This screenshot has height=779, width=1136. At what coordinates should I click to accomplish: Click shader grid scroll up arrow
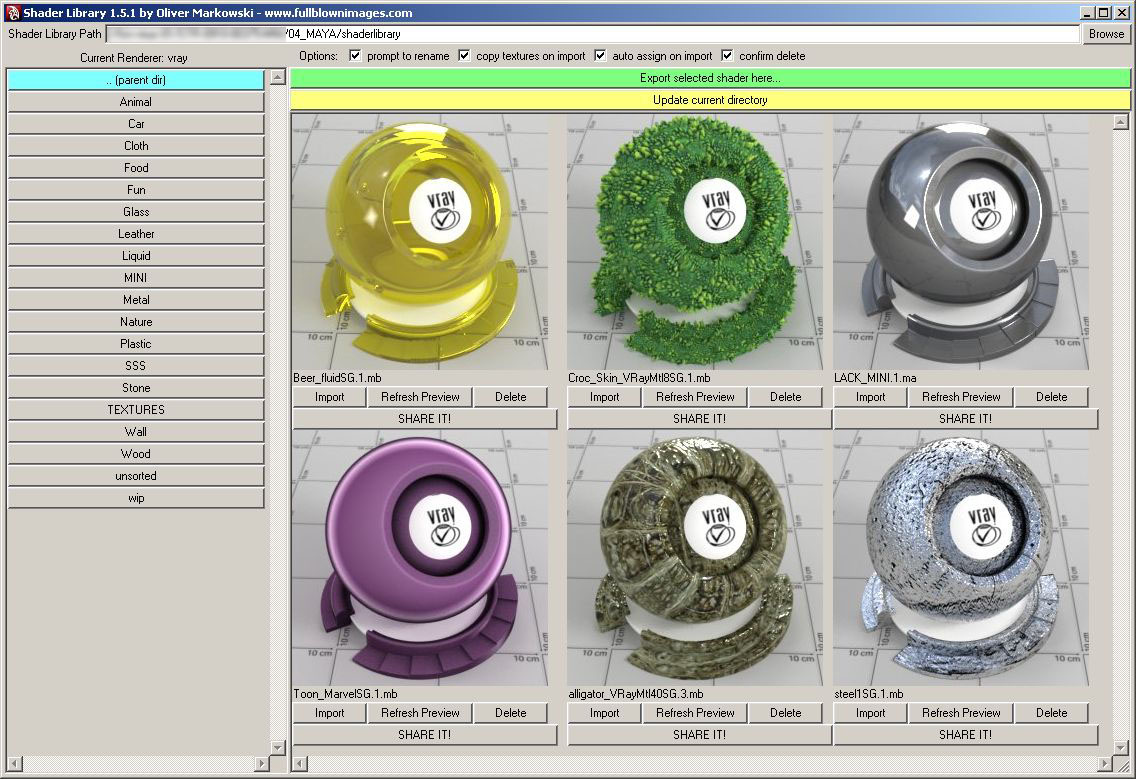pyautogui.click(x=1122, y=122)
